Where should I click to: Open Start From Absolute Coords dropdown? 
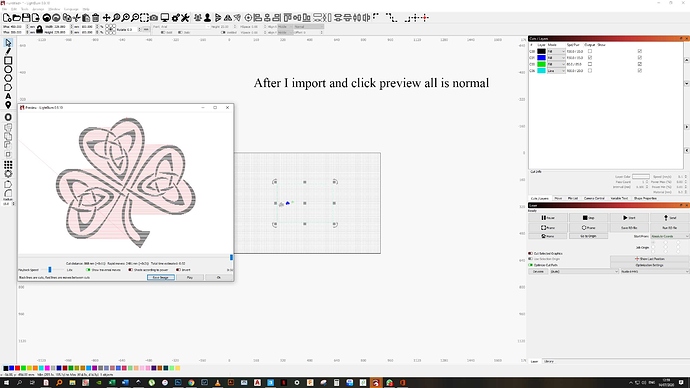tap(669, 236)
